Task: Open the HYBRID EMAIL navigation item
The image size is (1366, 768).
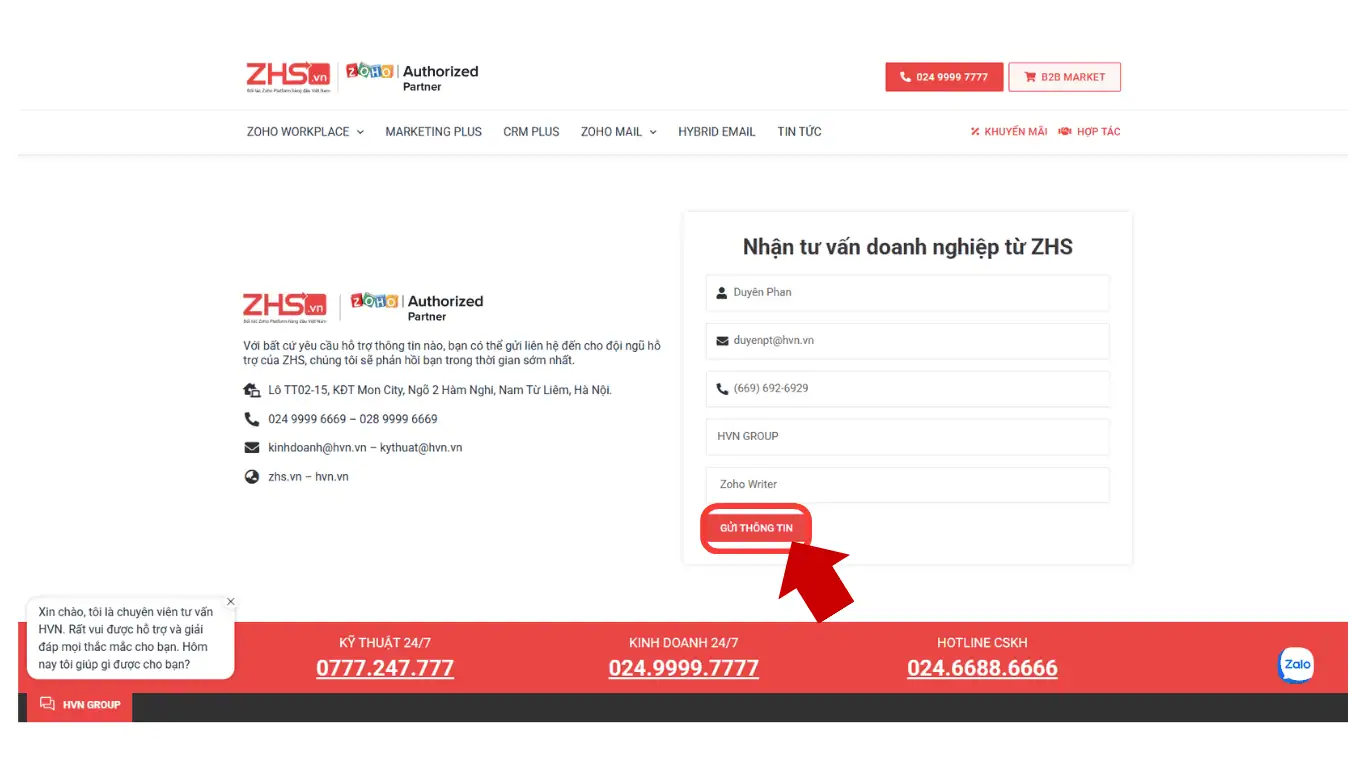Action: click(x=717, y=131)
